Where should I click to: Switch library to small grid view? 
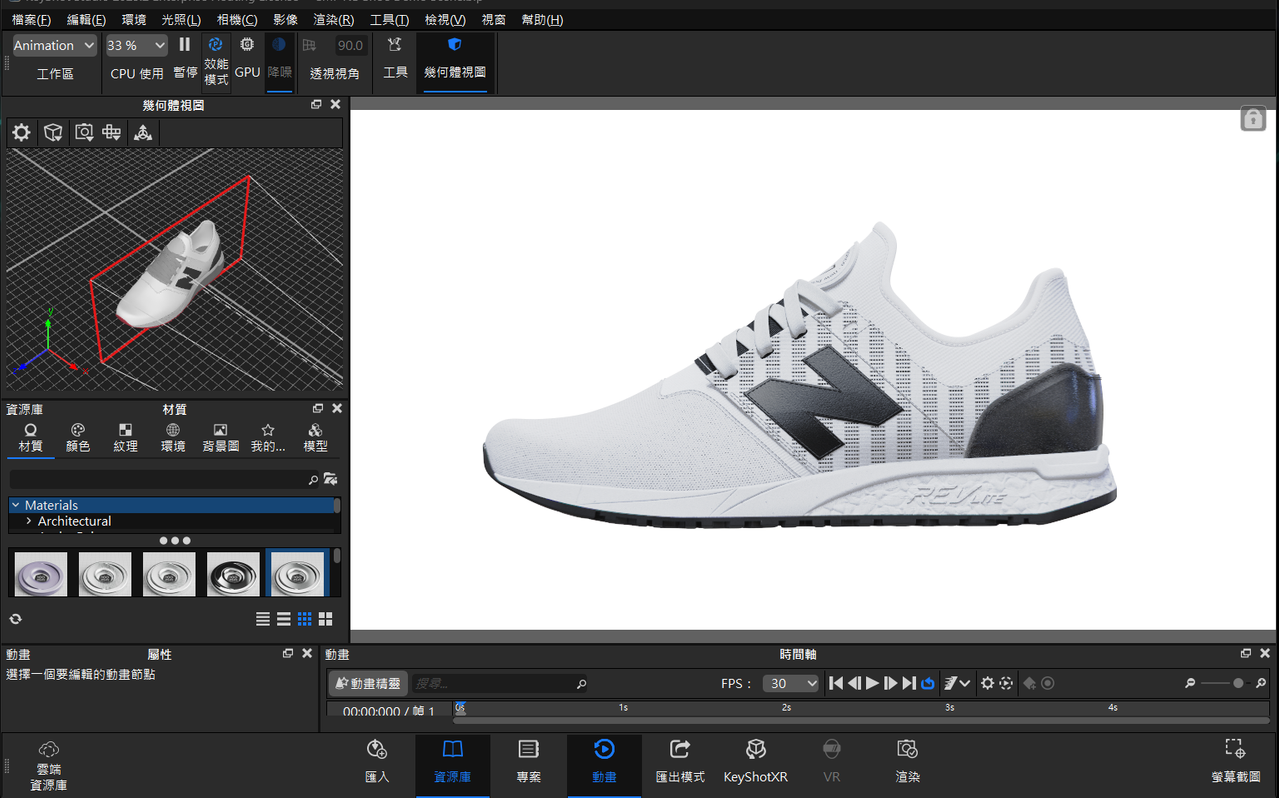click(x=305, y=620)
